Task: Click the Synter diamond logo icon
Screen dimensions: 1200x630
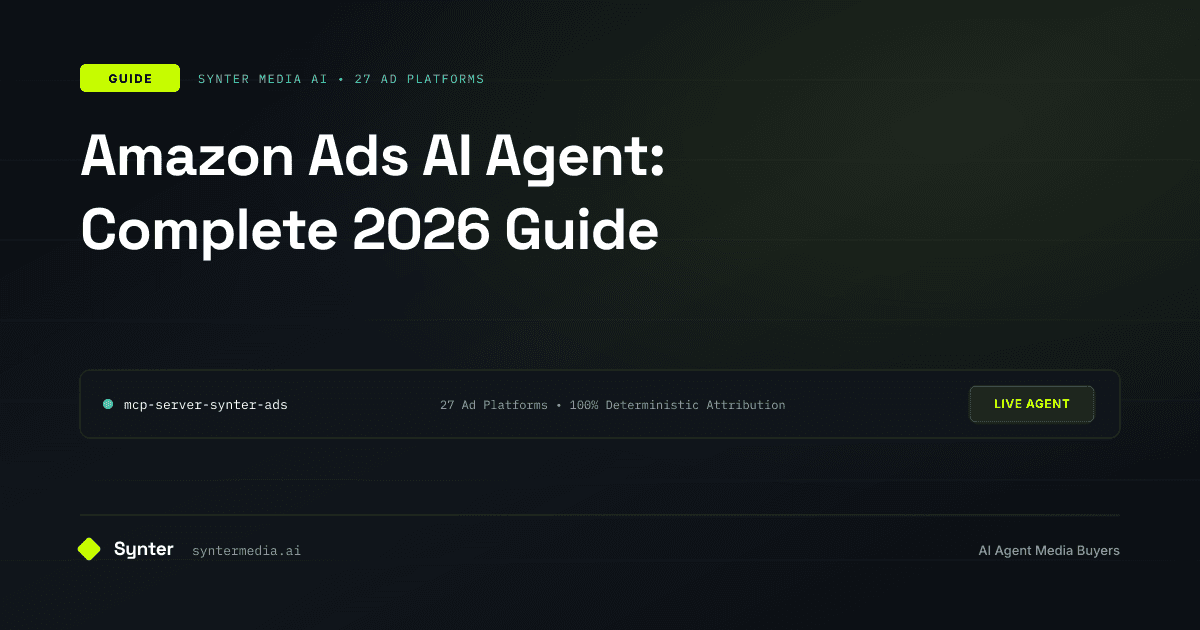Action: [90, 549]
